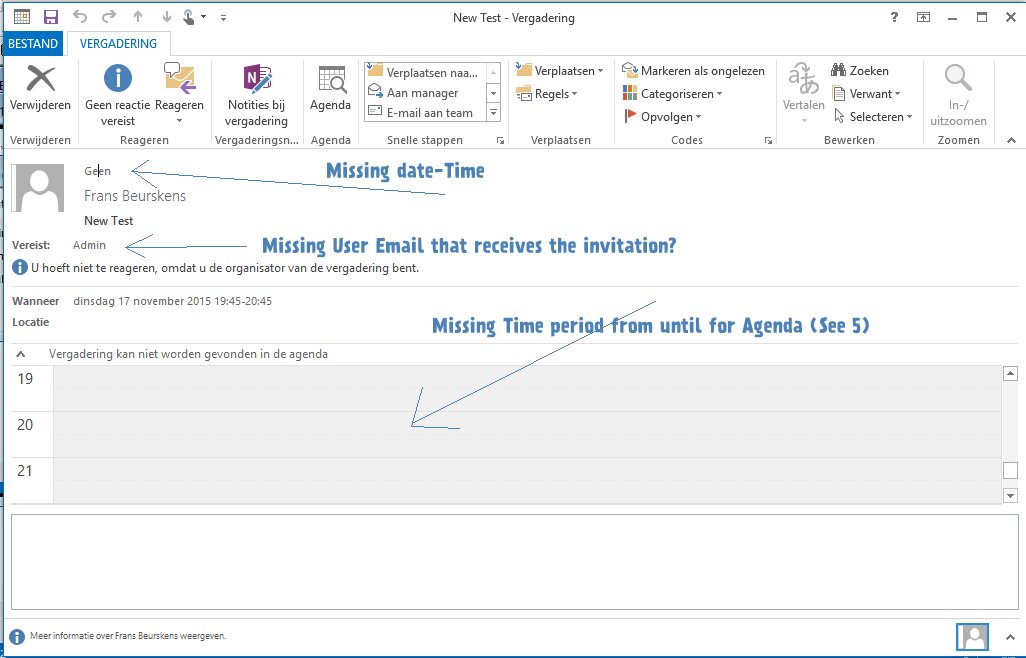Open Notities bij vergadering OneNote icon
Viewport: 1026px width, 658px height.
point(256,79)
